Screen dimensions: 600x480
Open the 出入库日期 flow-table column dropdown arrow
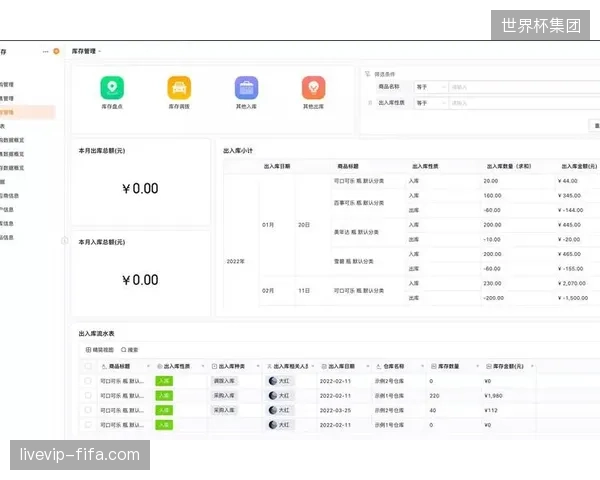(368, 366)
